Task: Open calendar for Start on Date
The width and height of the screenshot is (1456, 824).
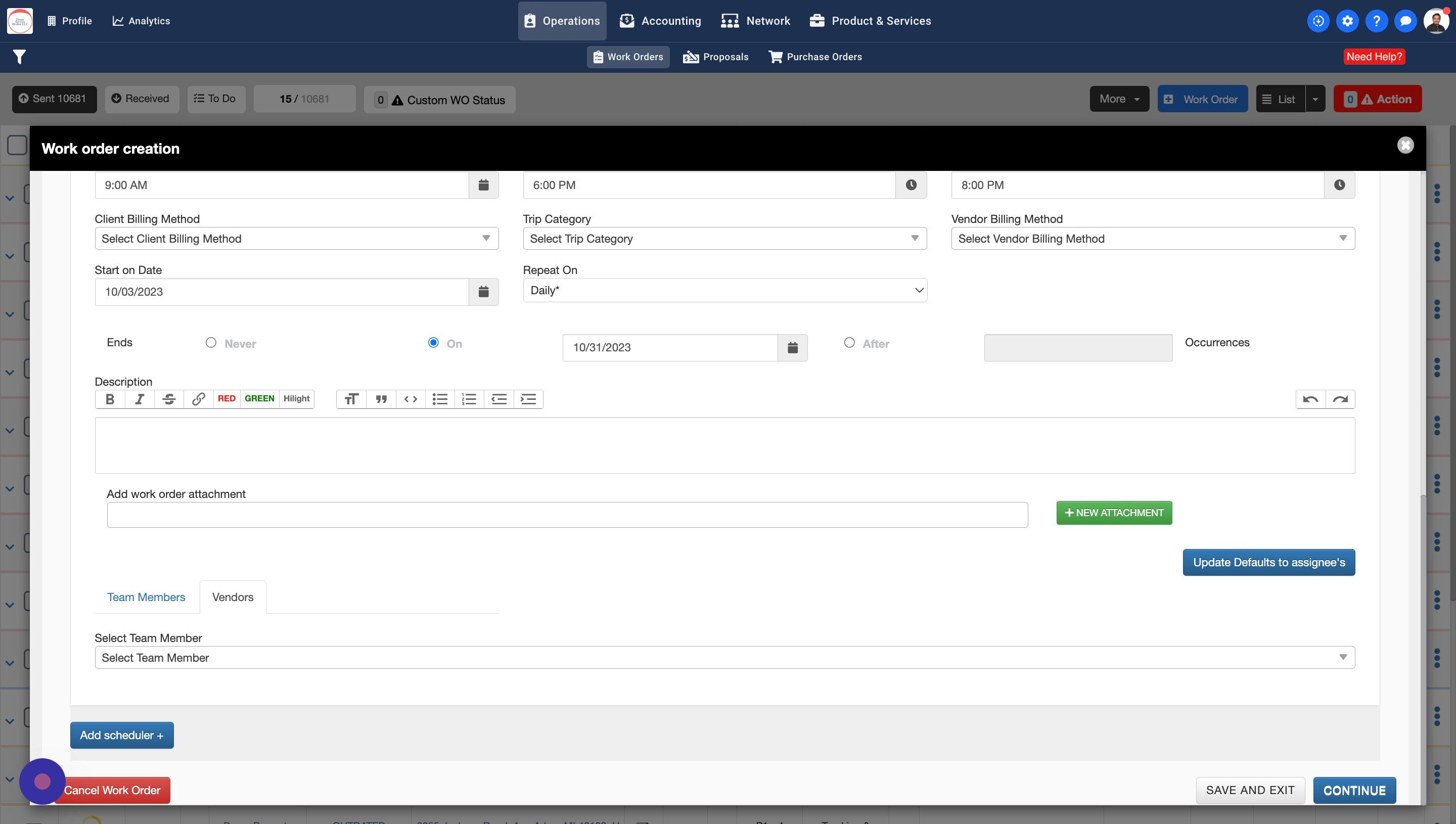Action: [483, 292]
